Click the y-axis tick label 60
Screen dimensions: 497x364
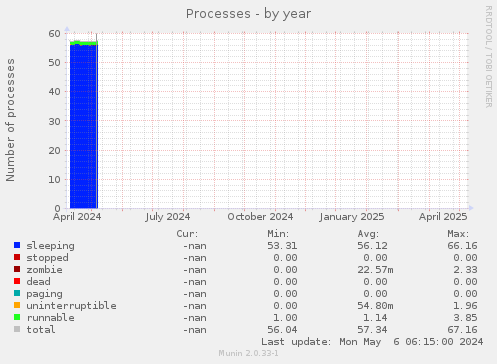click(55, 34)
